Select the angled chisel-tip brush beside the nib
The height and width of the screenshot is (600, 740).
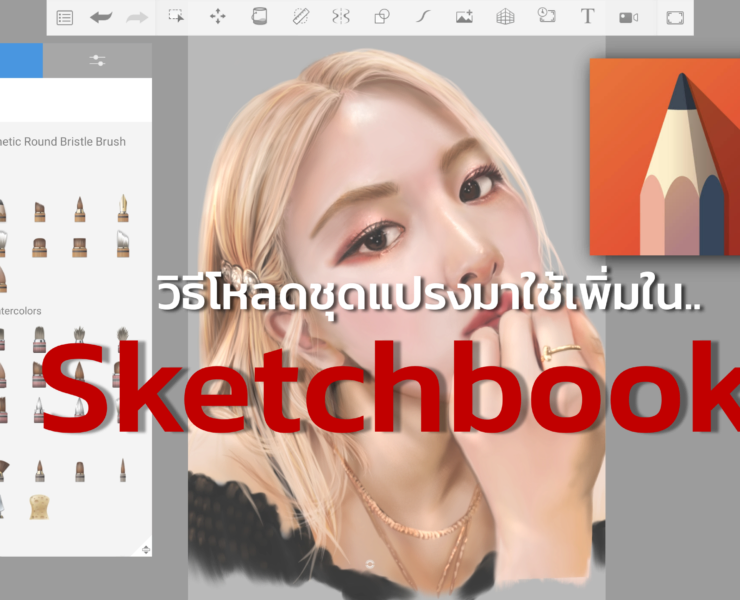click(x=40, y=211)
